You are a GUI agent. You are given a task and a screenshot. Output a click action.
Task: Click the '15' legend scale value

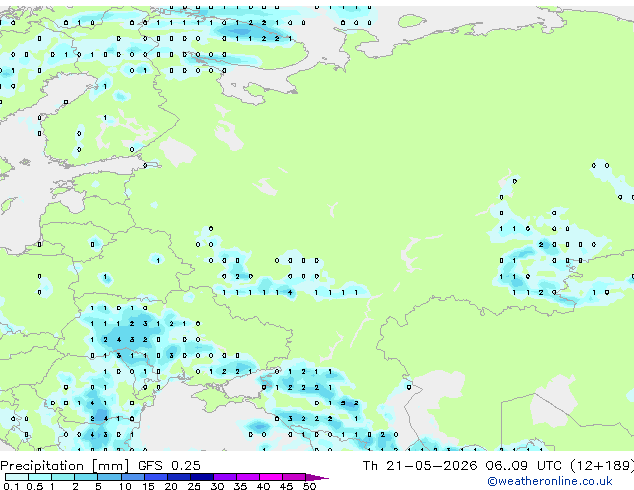[148, 486]
